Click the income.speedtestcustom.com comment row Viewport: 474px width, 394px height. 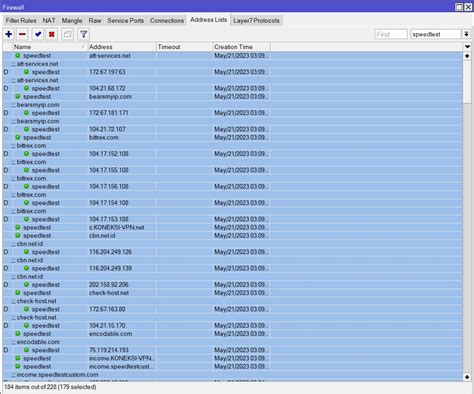coord(232,375)
